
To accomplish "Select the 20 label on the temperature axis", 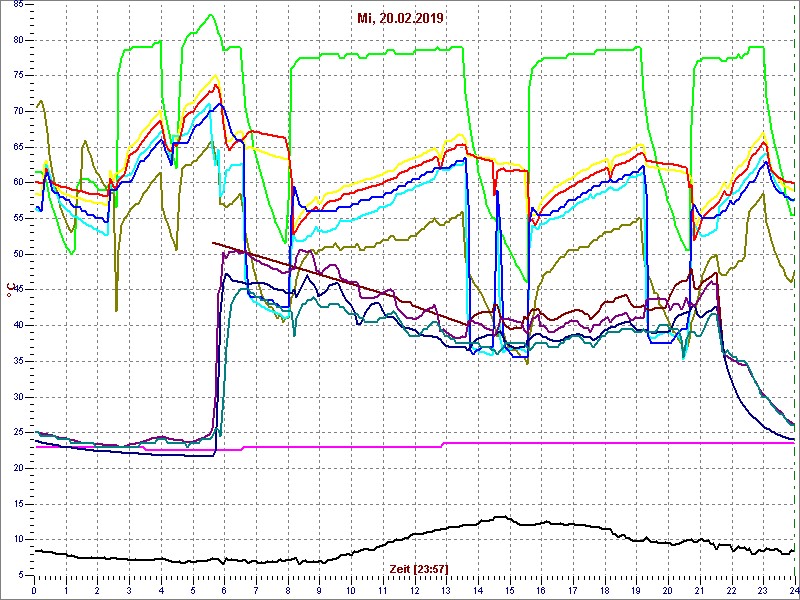I will 18,468.
